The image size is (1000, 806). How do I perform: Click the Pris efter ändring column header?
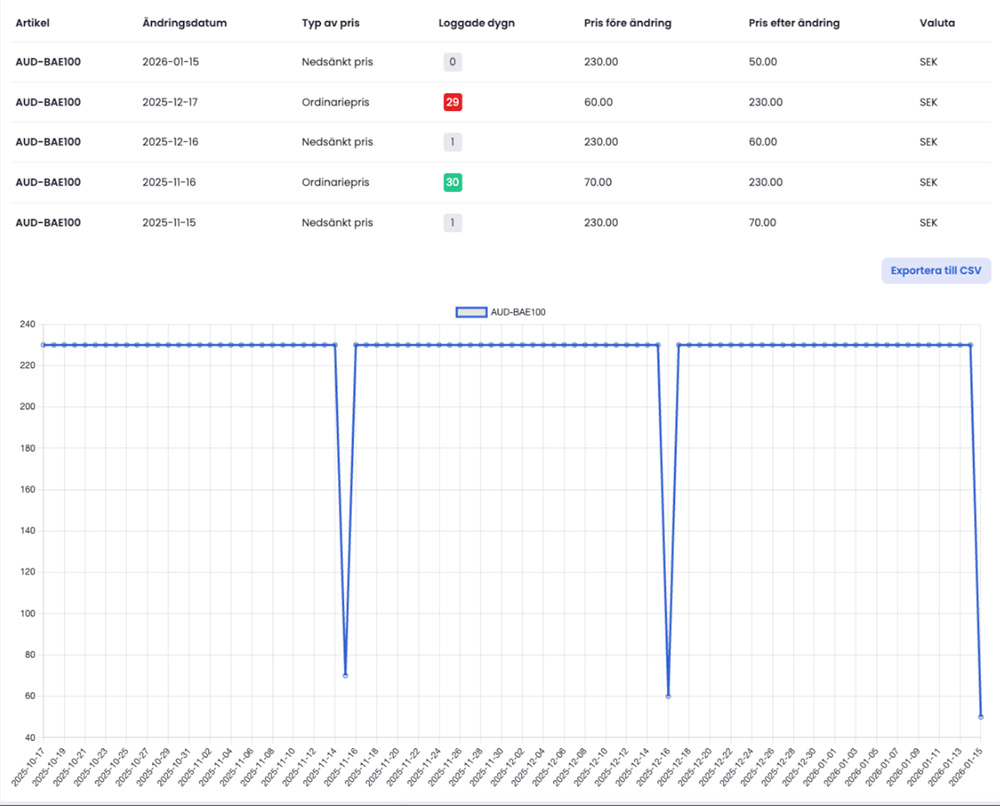click(x=794, y=23)
